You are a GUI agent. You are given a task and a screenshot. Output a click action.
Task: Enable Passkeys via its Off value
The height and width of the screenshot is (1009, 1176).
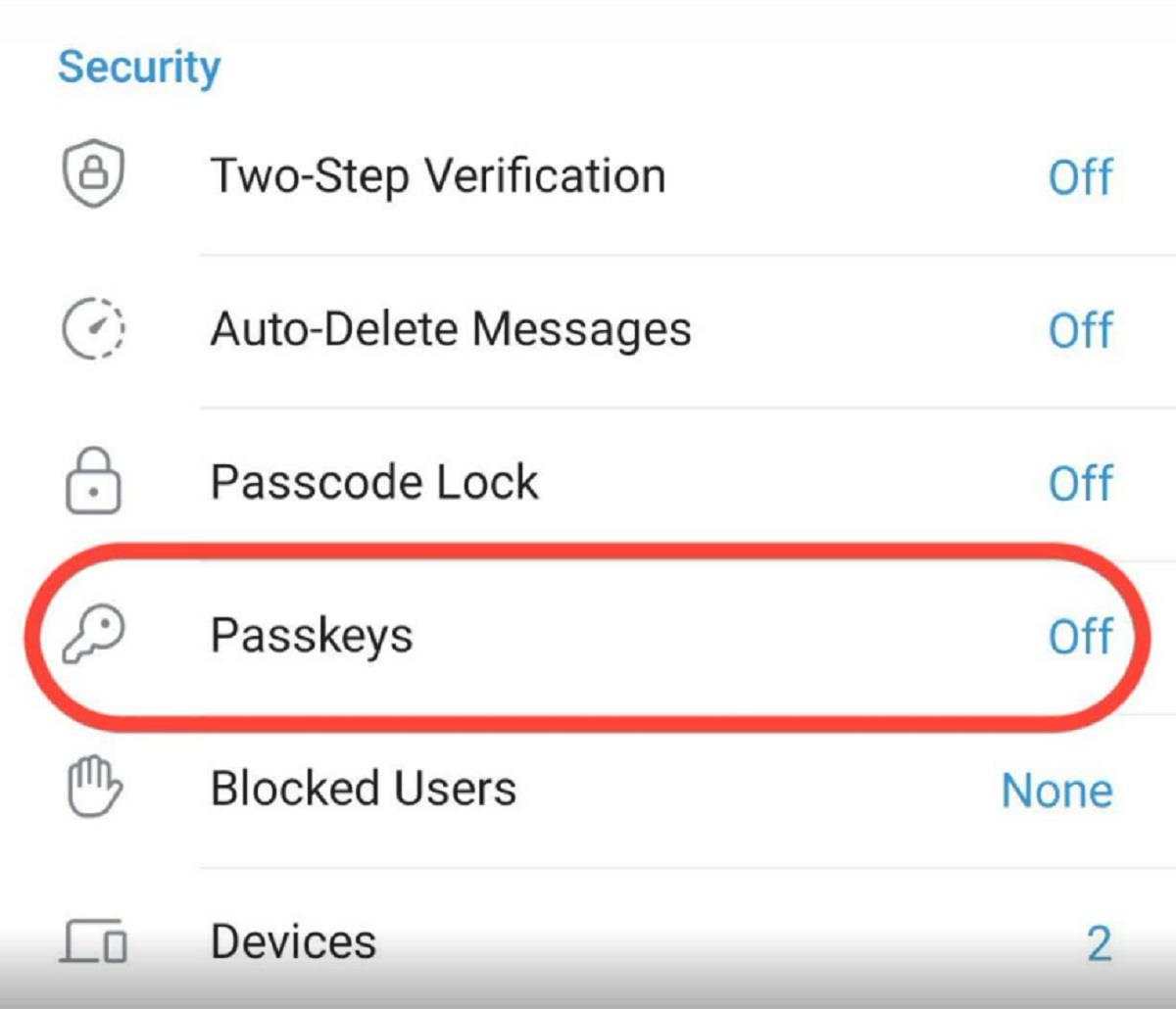1080,636
